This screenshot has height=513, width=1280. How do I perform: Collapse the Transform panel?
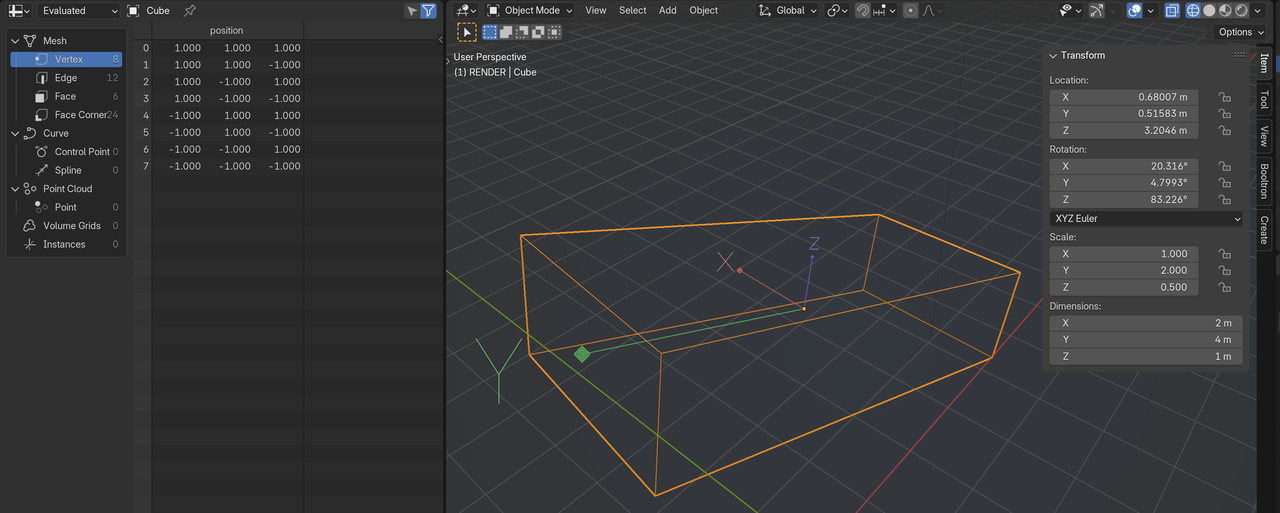click(x=1054, y=56)
